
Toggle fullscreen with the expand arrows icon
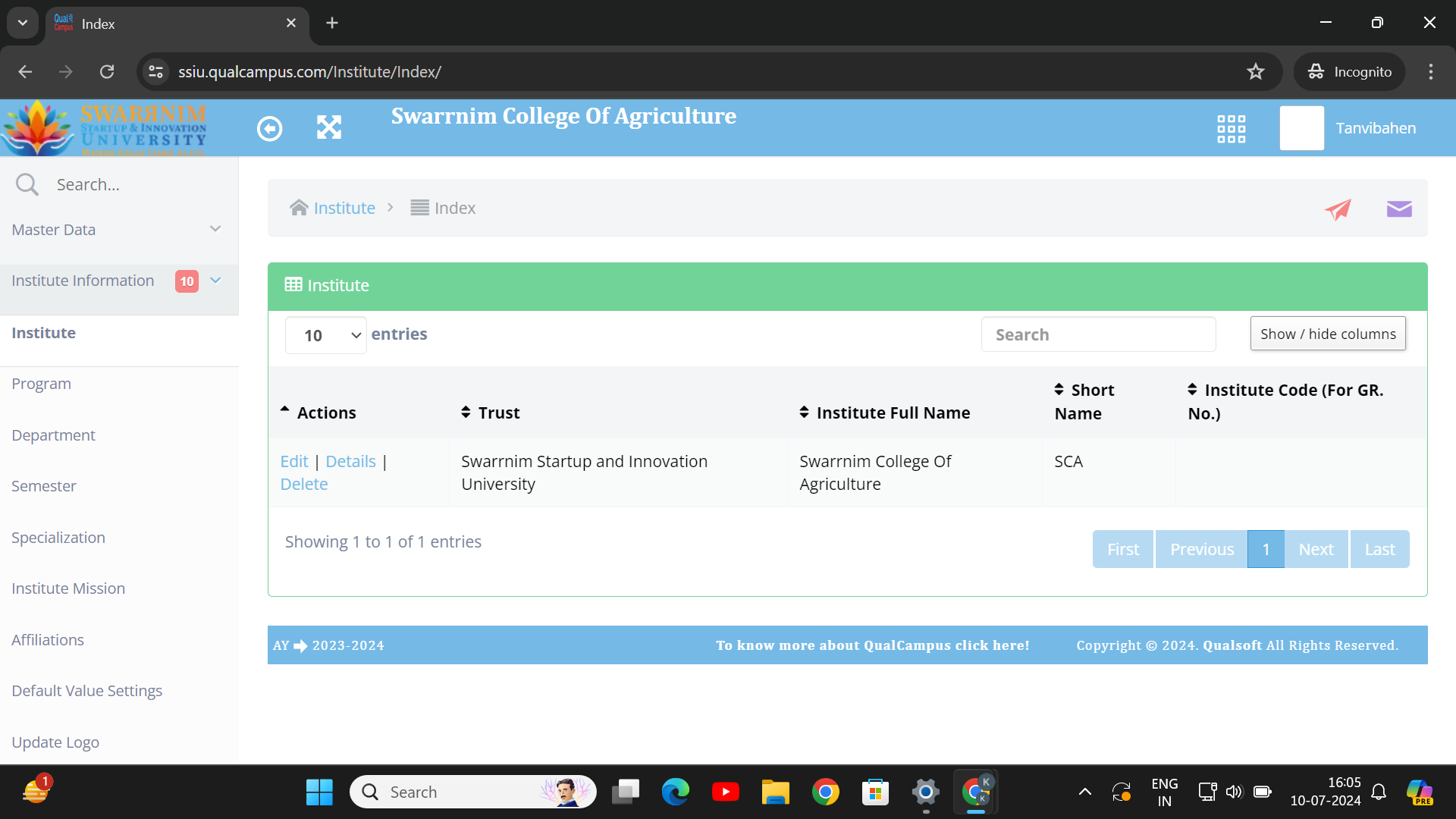pos(329,127)
